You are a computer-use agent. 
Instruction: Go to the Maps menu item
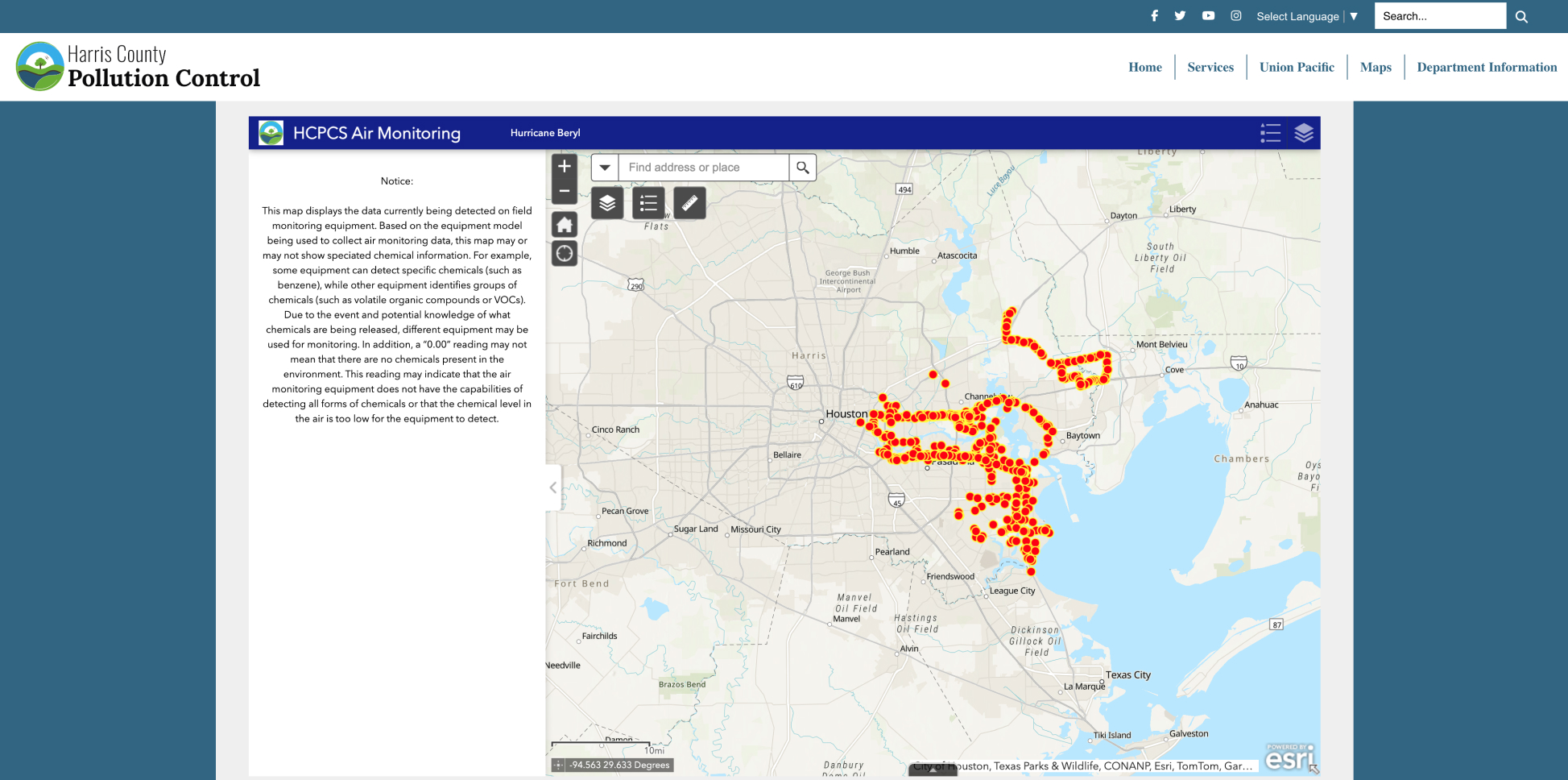click(1376, 67)
